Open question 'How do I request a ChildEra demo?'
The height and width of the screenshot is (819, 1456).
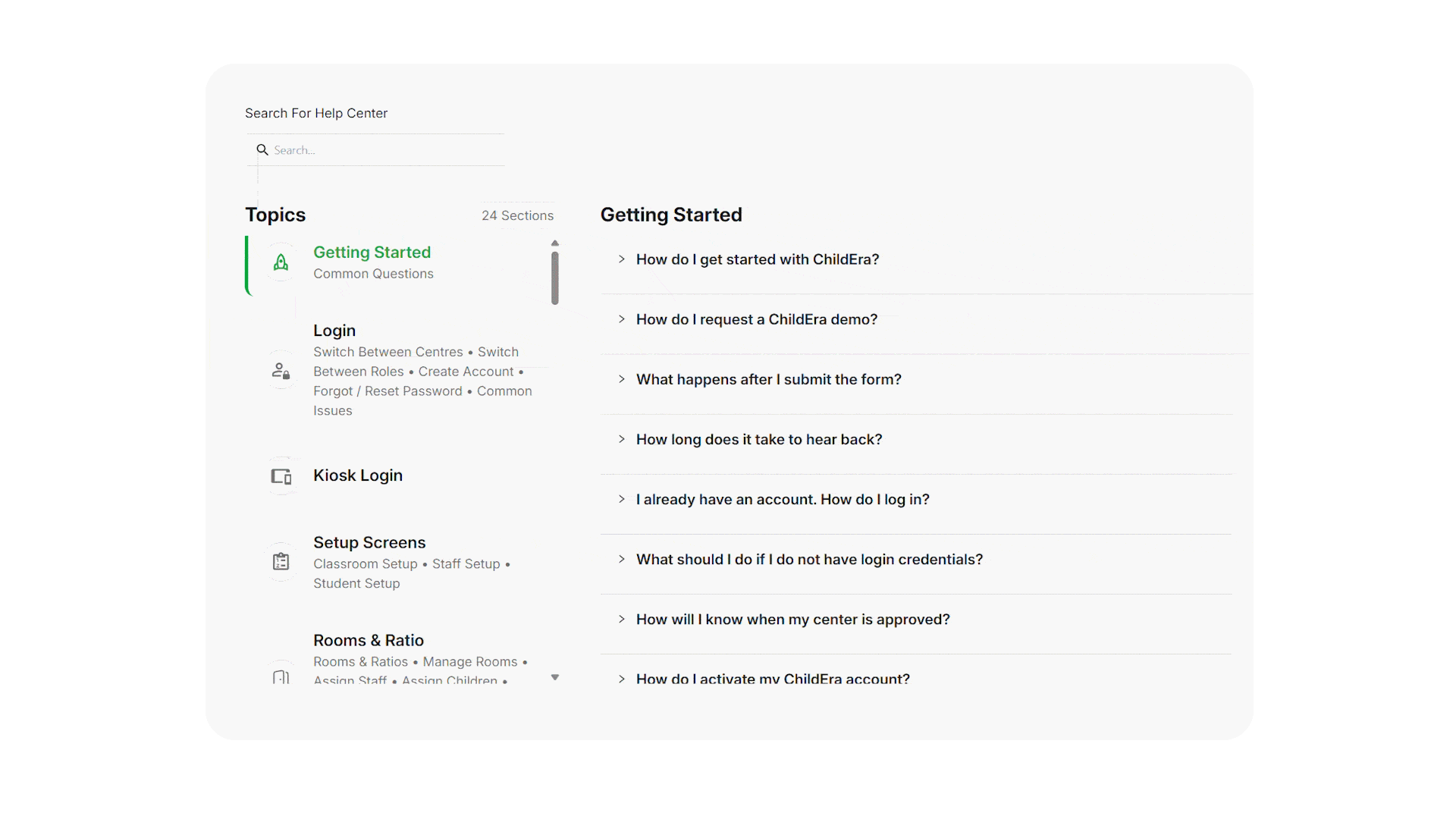coord(757,319)
